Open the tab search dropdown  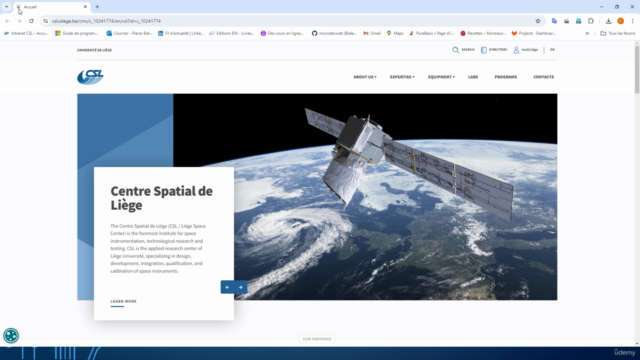pyautogui.click(x=7, y=7)
